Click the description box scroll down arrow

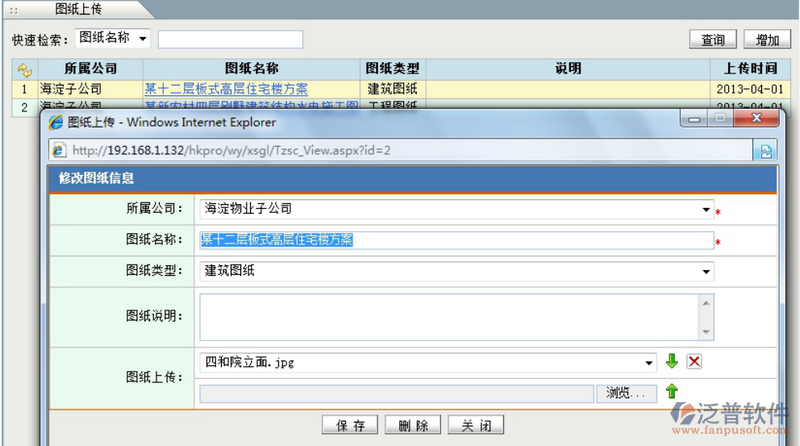706,332
